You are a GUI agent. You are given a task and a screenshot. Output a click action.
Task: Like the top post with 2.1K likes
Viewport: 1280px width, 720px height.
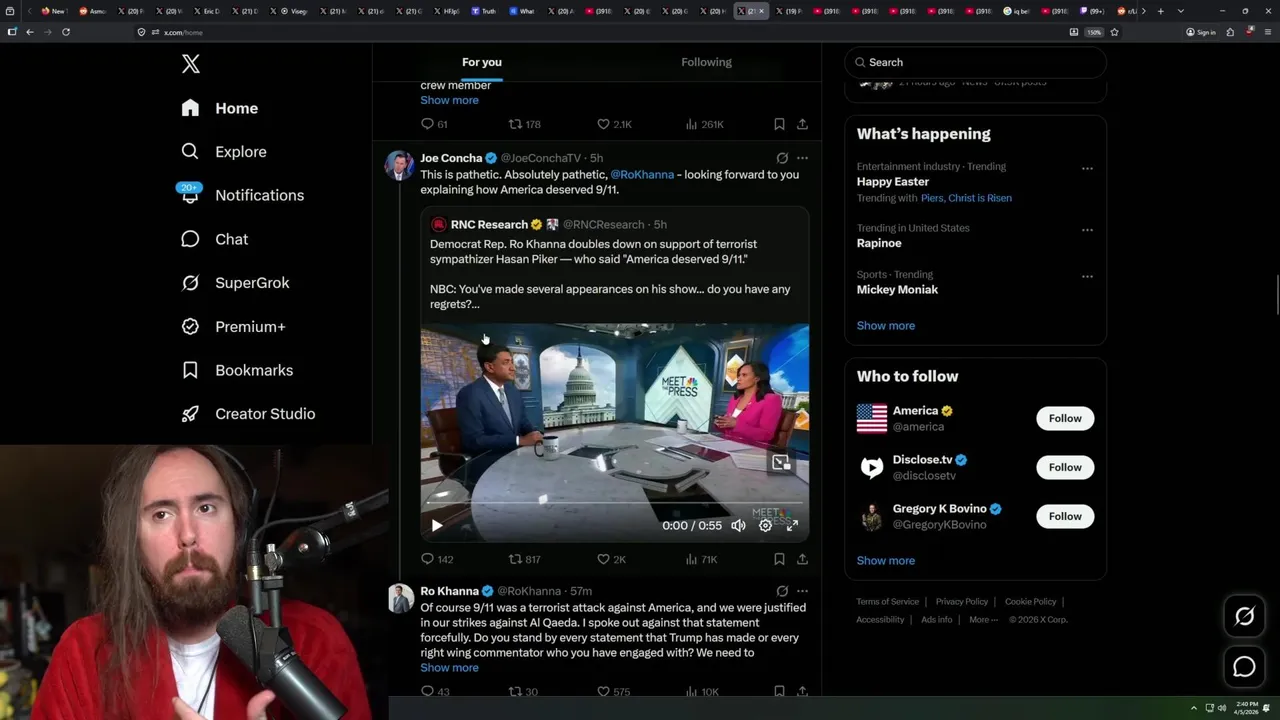614,124
